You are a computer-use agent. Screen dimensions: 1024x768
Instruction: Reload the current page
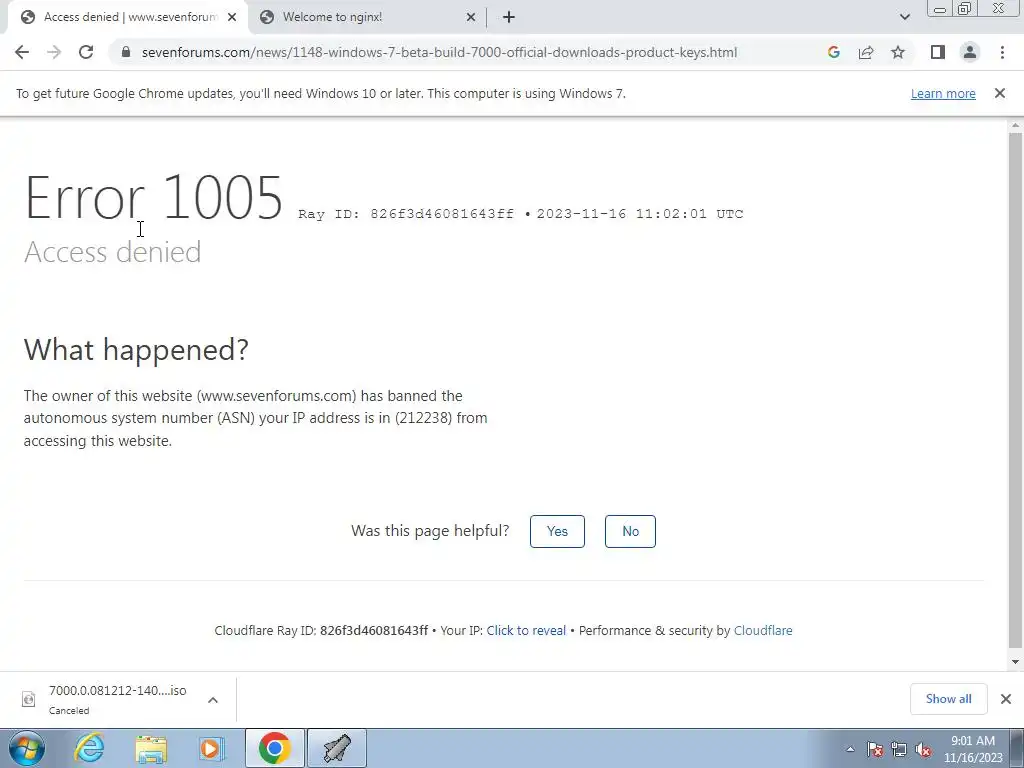coord(86,52)
